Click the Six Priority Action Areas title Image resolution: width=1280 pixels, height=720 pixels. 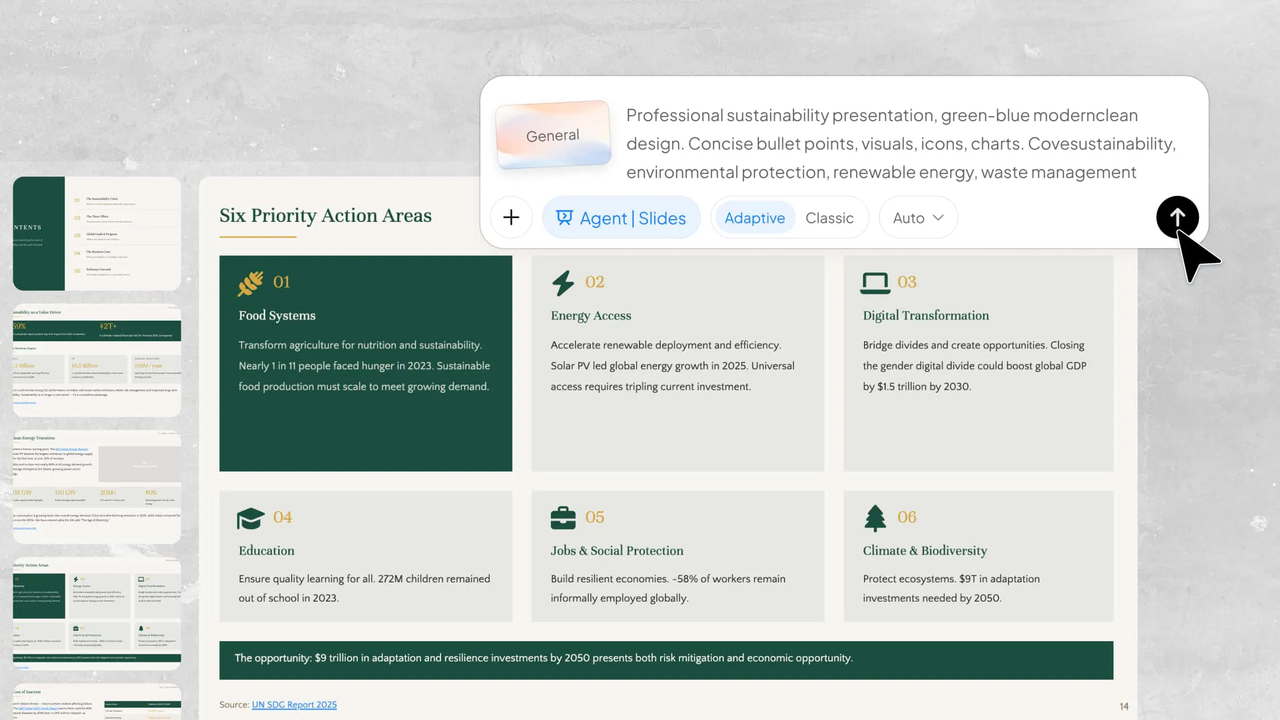326,215
